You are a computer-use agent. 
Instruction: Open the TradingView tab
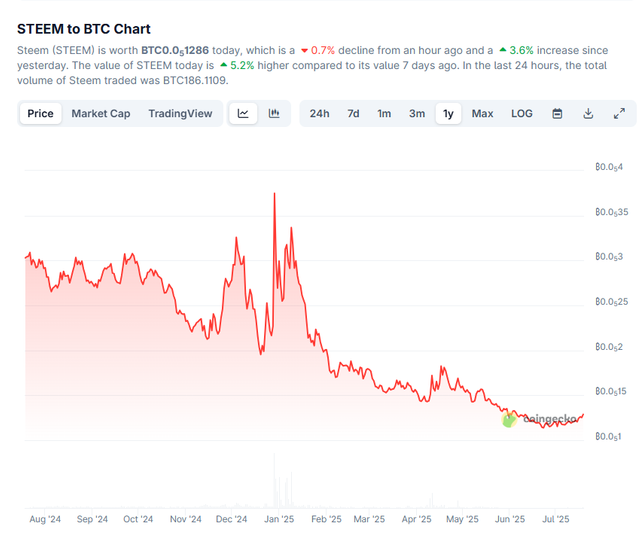pyautogui.click(x=180, y=114)
